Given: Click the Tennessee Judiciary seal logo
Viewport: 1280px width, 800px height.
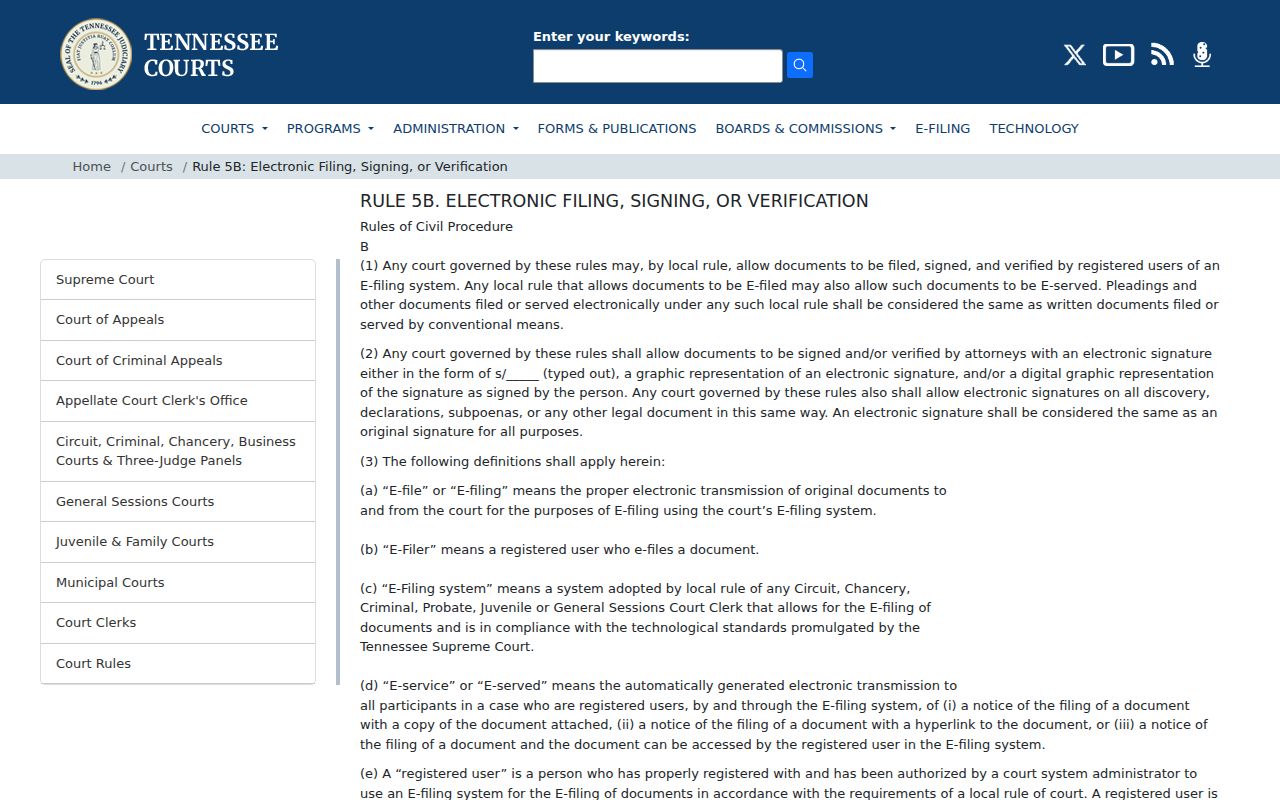Looking at the screenshot, I should point(96,54).
